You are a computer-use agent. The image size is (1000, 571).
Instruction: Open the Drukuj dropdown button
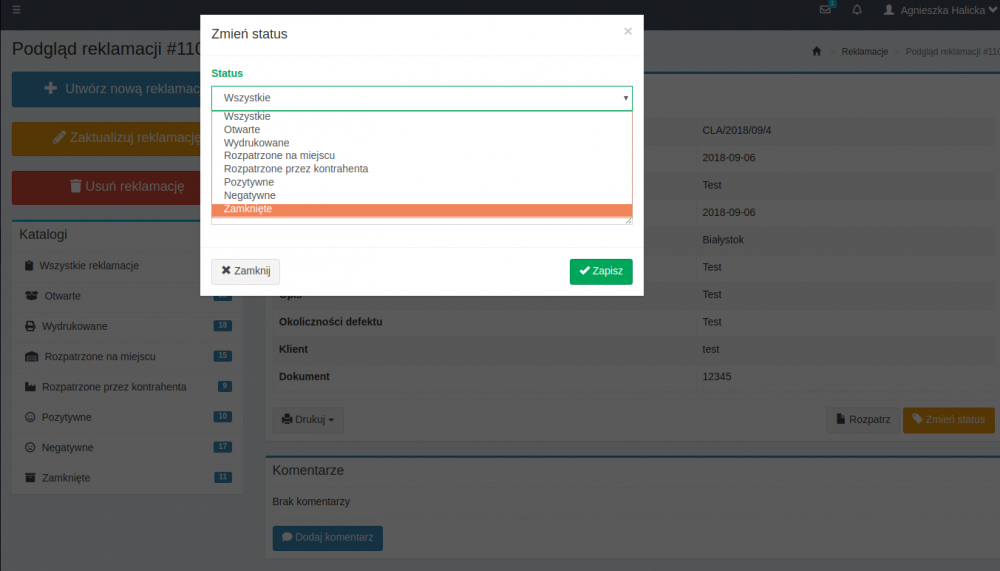point(308,420)
